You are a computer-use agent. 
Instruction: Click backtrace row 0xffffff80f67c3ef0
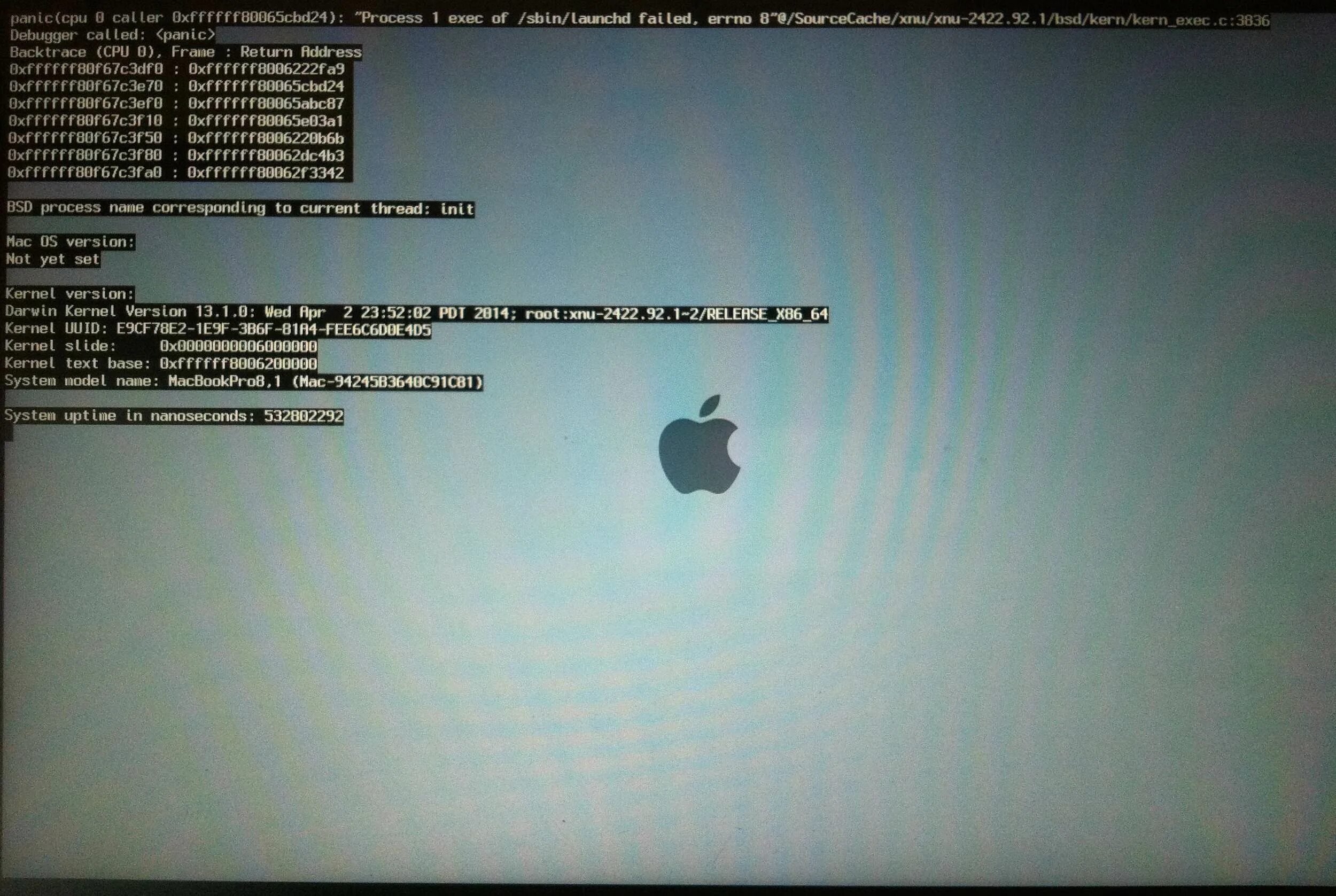click(x=176, y=104)
